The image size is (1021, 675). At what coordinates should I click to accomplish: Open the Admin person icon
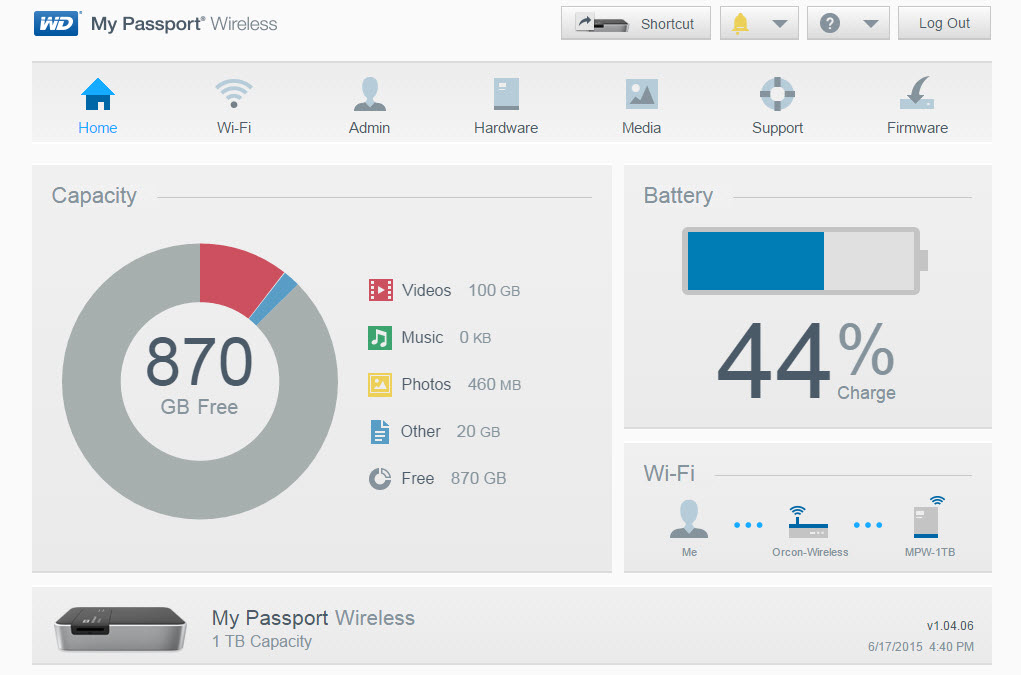point(369,94)
